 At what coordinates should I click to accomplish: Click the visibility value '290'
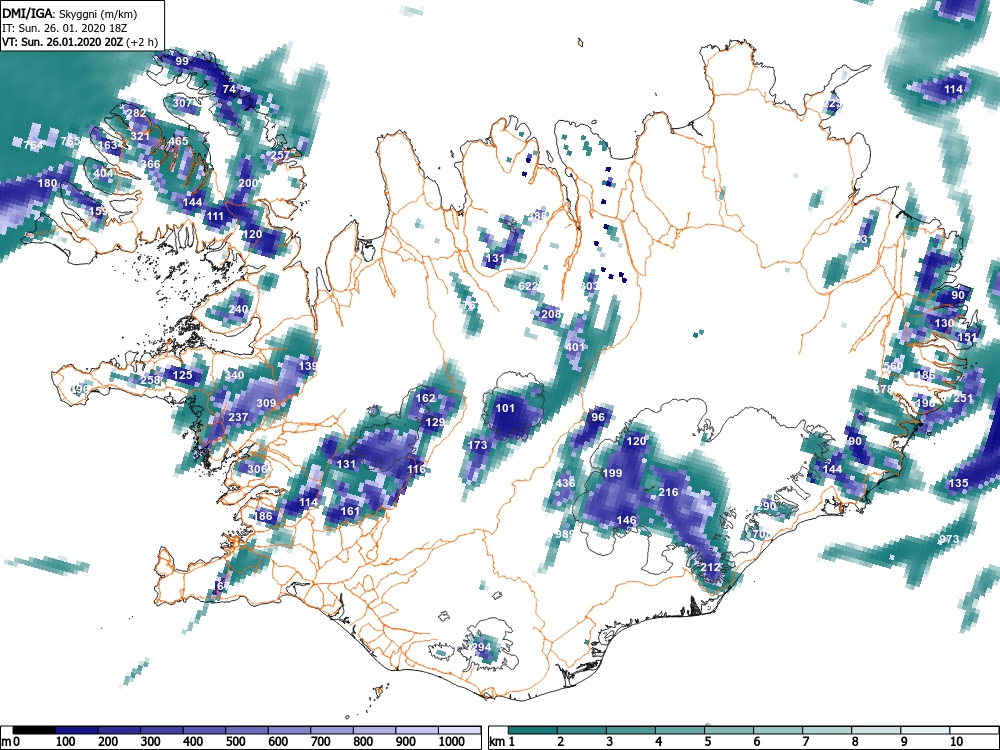(767, 506)
